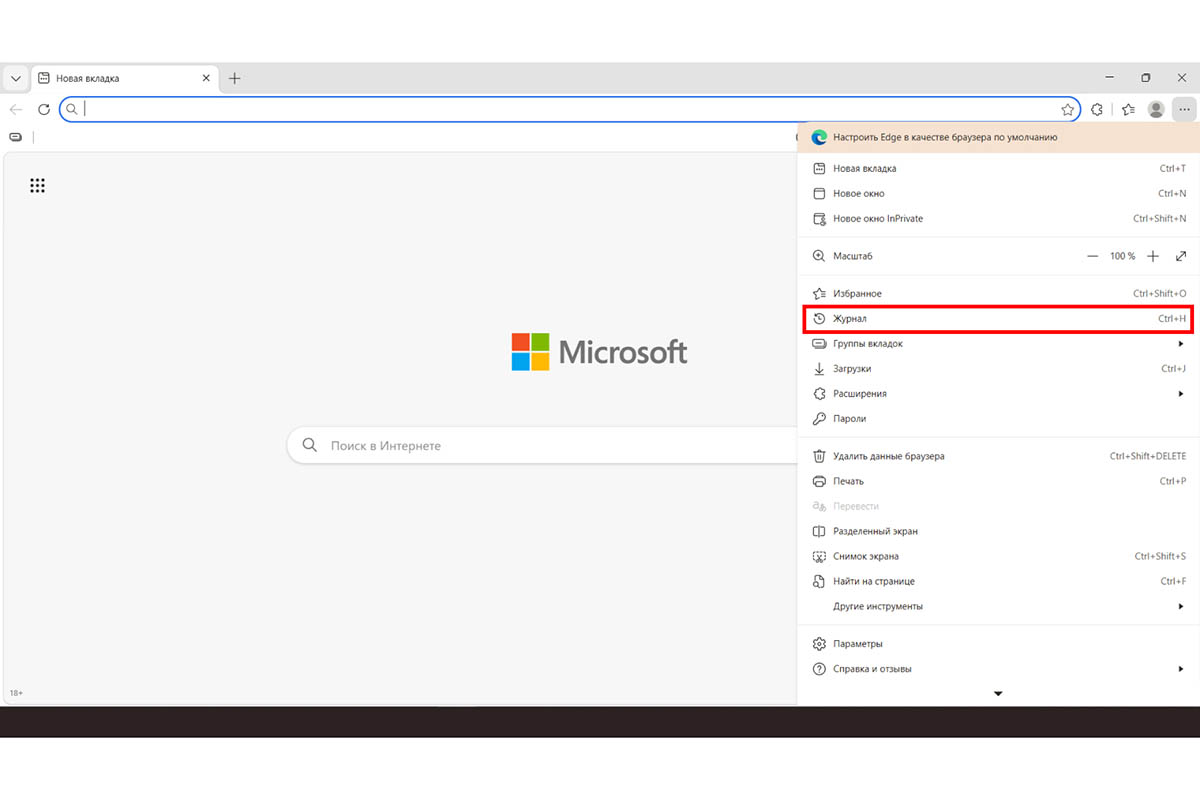This screenshot has width=1200, height=800.
Task: Increase zoom with the plus button
Action: coord(1153,257)
